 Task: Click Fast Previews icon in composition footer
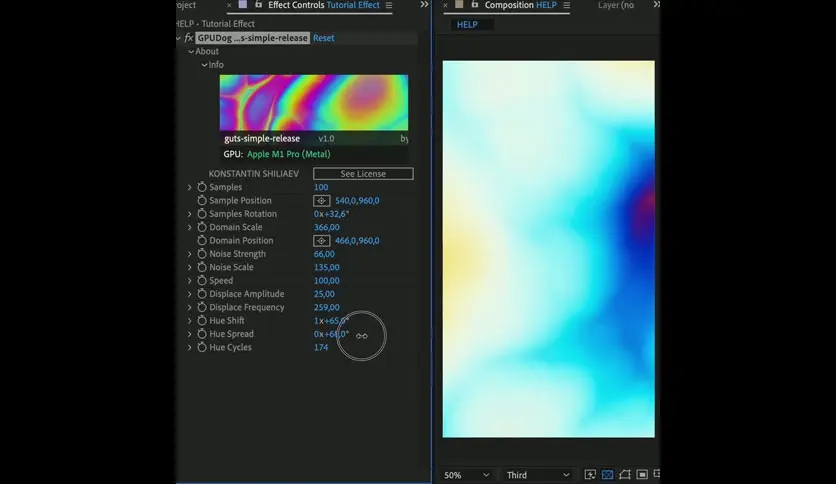click(x=590, y=474)
